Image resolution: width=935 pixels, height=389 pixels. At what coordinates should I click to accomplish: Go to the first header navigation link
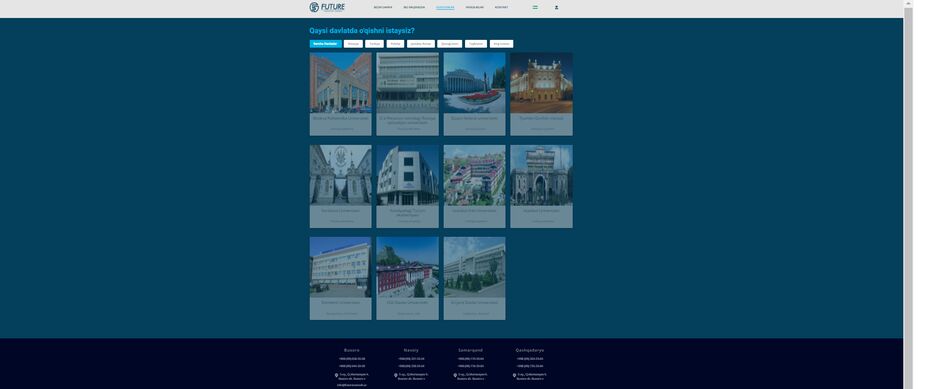click(x=383, y=7)
